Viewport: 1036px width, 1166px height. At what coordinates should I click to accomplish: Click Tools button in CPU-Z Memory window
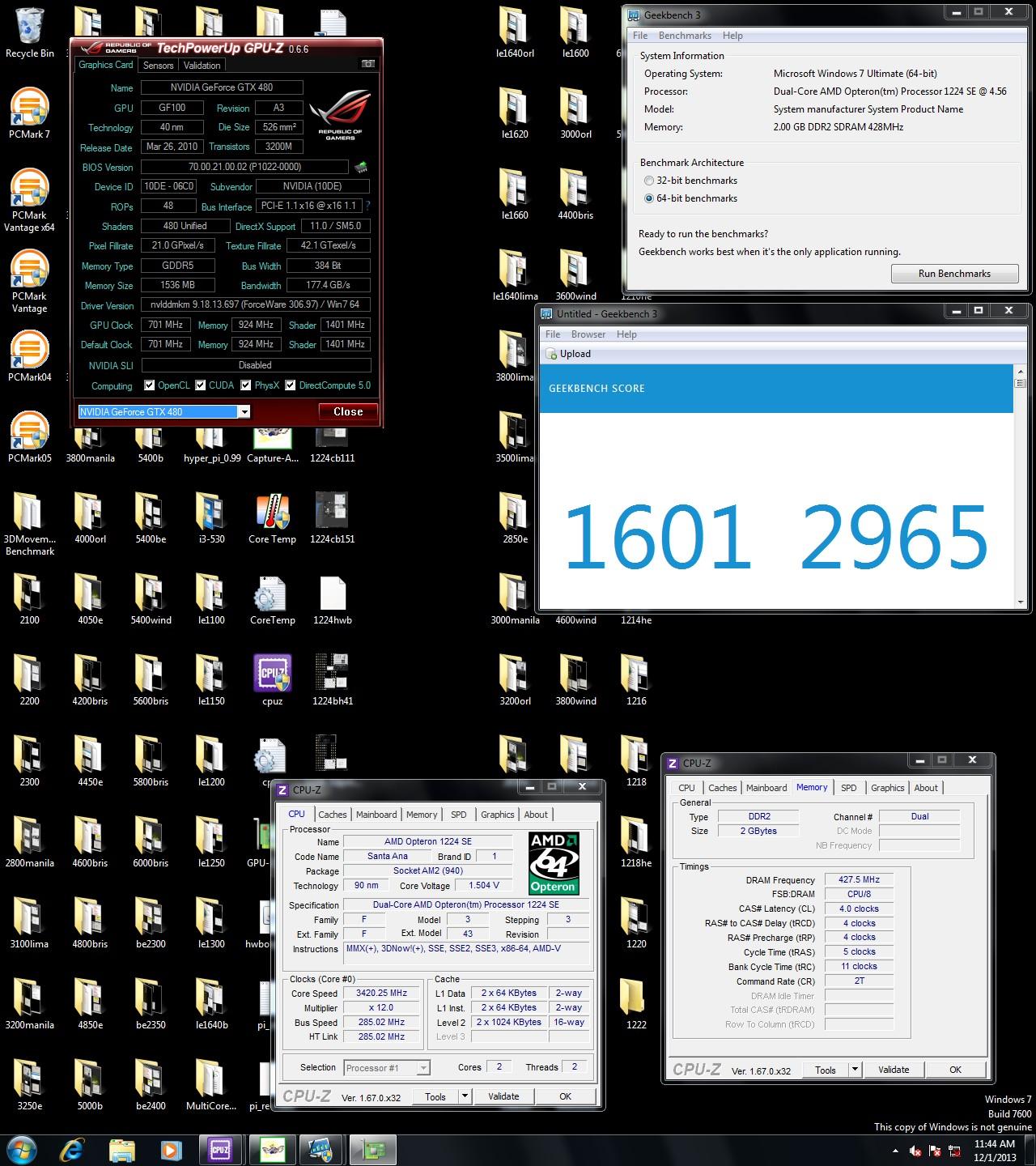pyautogui.click(x=826, y=1070)
